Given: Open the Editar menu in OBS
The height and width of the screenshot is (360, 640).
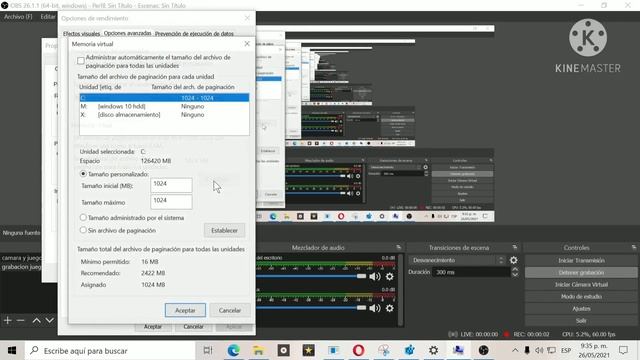Looking at the screenshot, I should coord(48,17).
